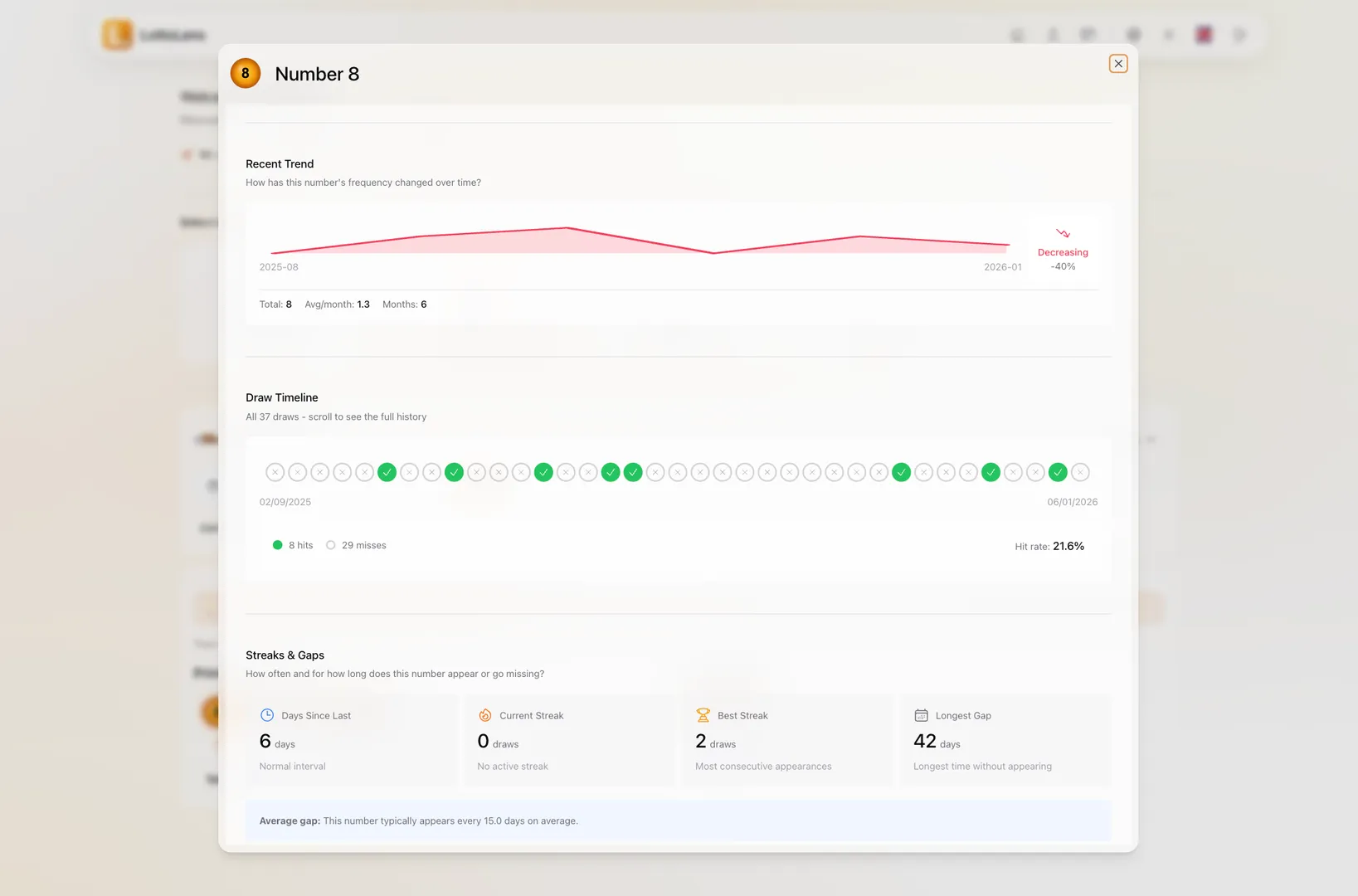Close the Number 8 details dialog
Viewport: 1358px width, 896px height.
(x=1118, y=64)
